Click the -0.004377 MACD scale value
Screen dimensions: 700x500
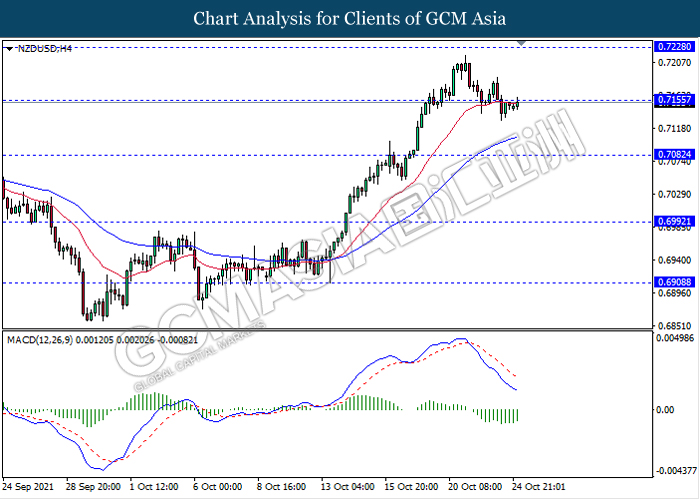pos(675,471)
